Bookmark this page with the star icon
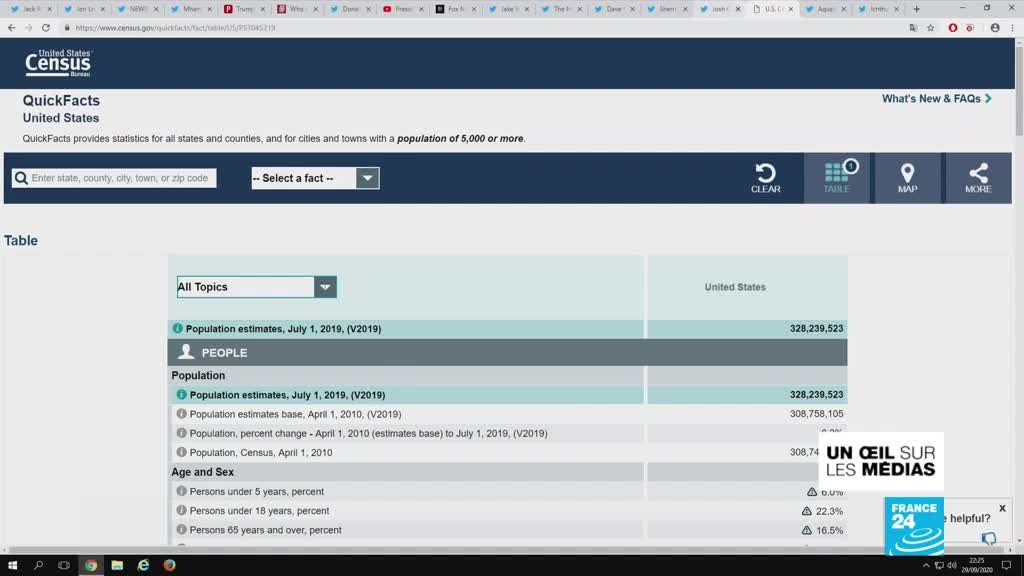The height and width of the screenshot is (576, 1024). click(x=931, y=28)
